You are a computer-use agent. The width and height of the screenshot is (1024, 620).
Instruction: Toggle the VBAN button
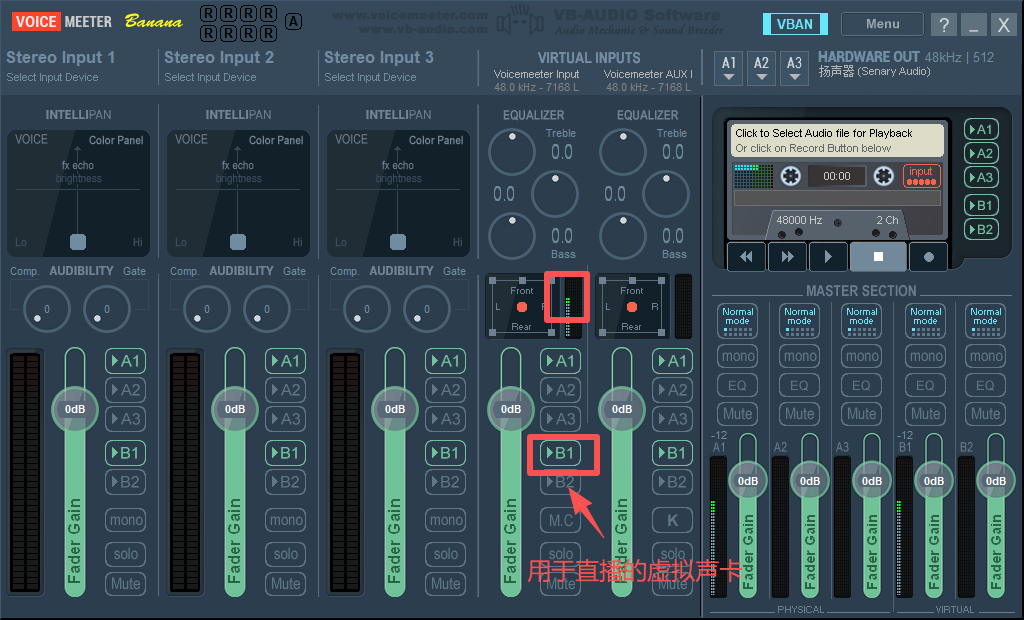pos(795,24)
